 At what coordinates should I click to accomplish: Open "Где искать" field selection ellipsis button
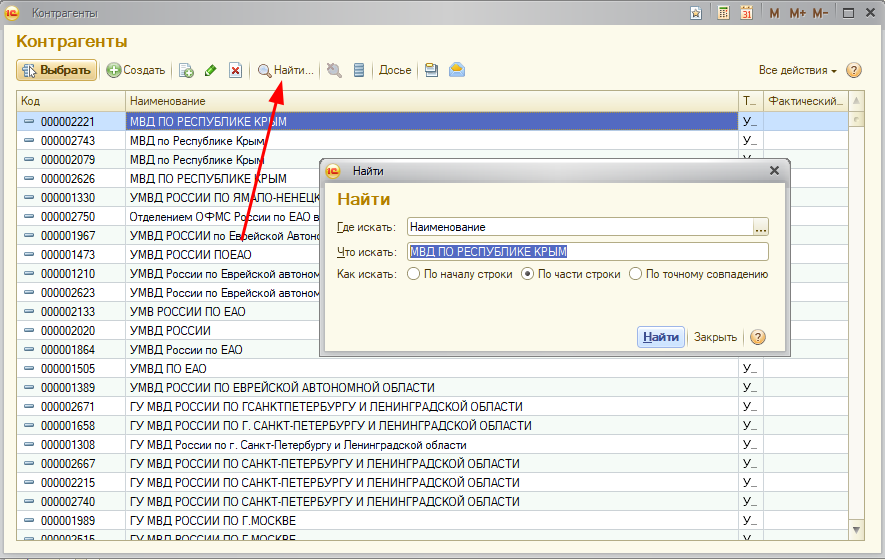pos(761,227)
